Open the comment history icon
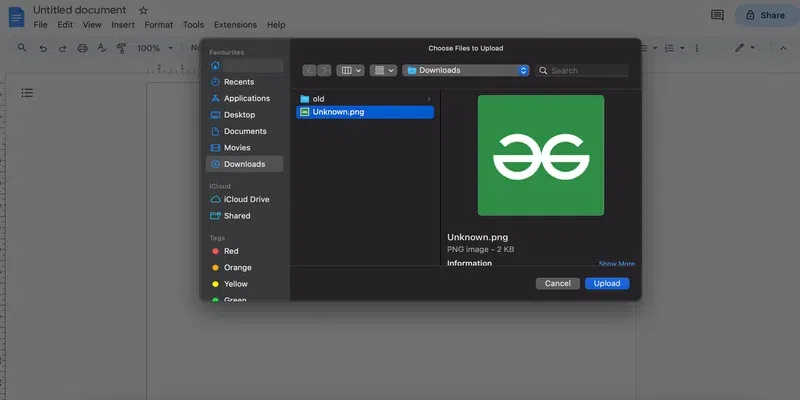 point(717,15)
